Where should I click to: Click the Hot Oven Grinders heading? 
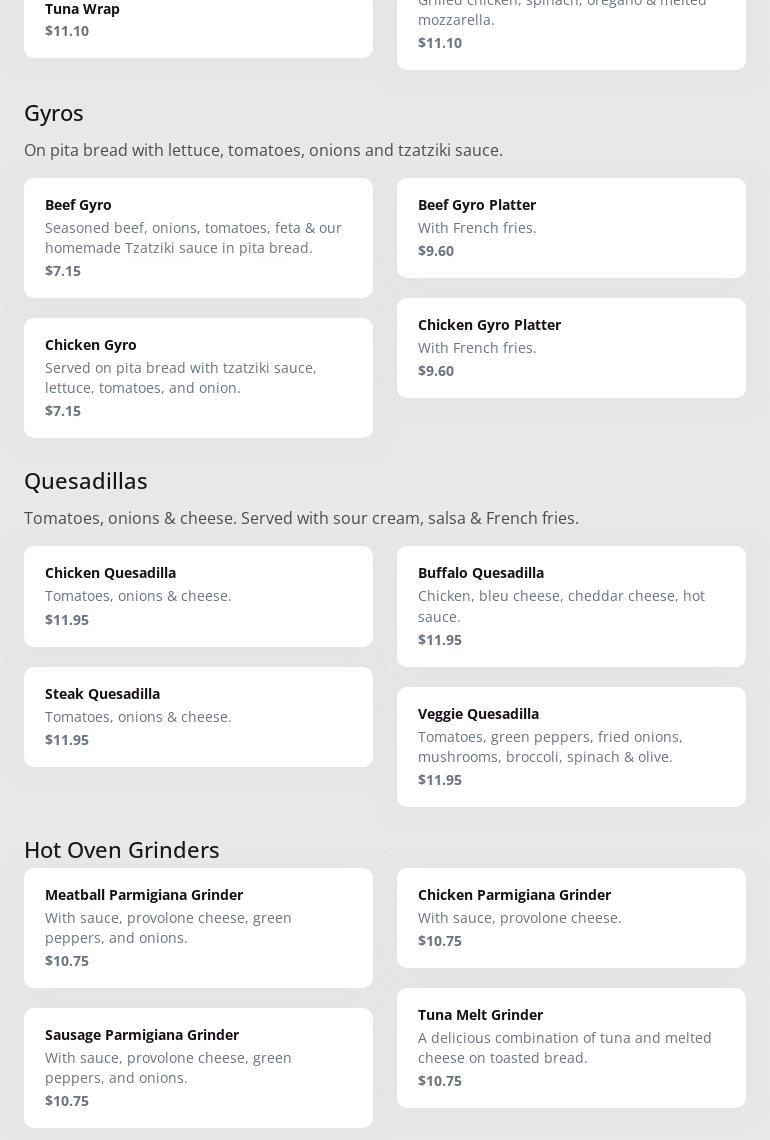tap(122, 849)
